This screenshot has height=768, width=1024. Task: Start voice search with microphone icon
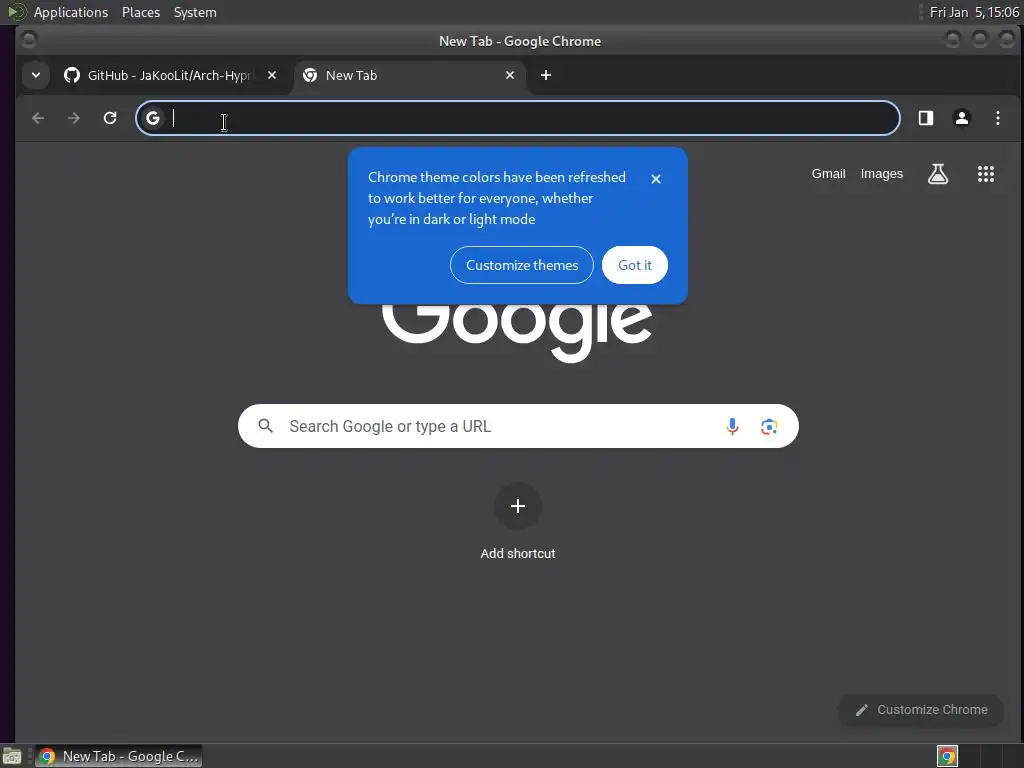coord(732,426)
